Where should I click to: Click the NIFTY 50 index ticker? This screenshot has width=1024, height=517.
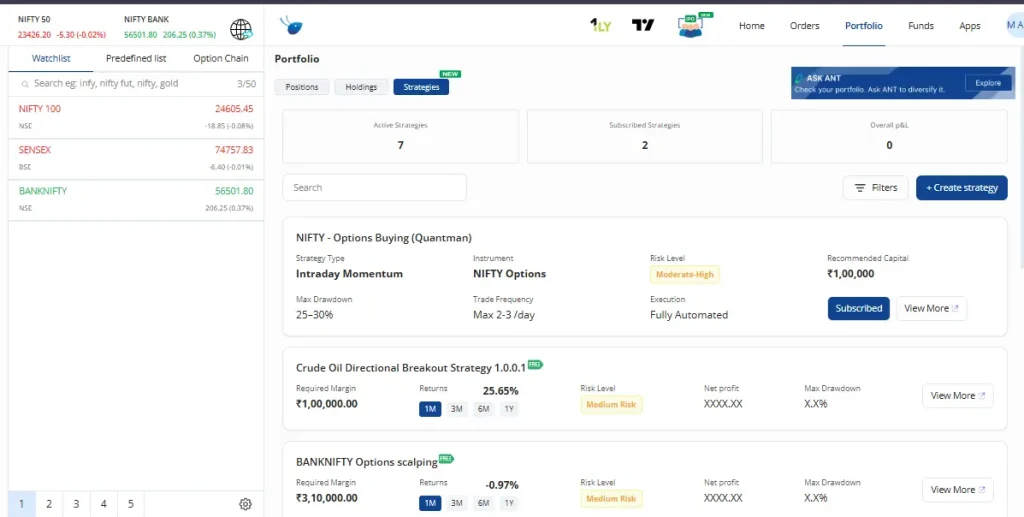coord(61,27)
